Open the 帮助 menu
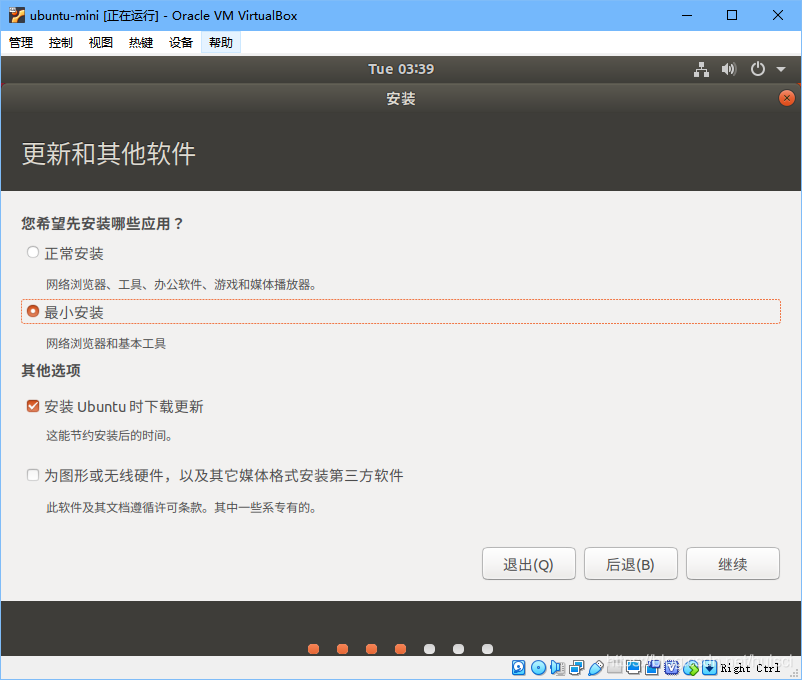802x680 pixels. [x=221, y=42]
